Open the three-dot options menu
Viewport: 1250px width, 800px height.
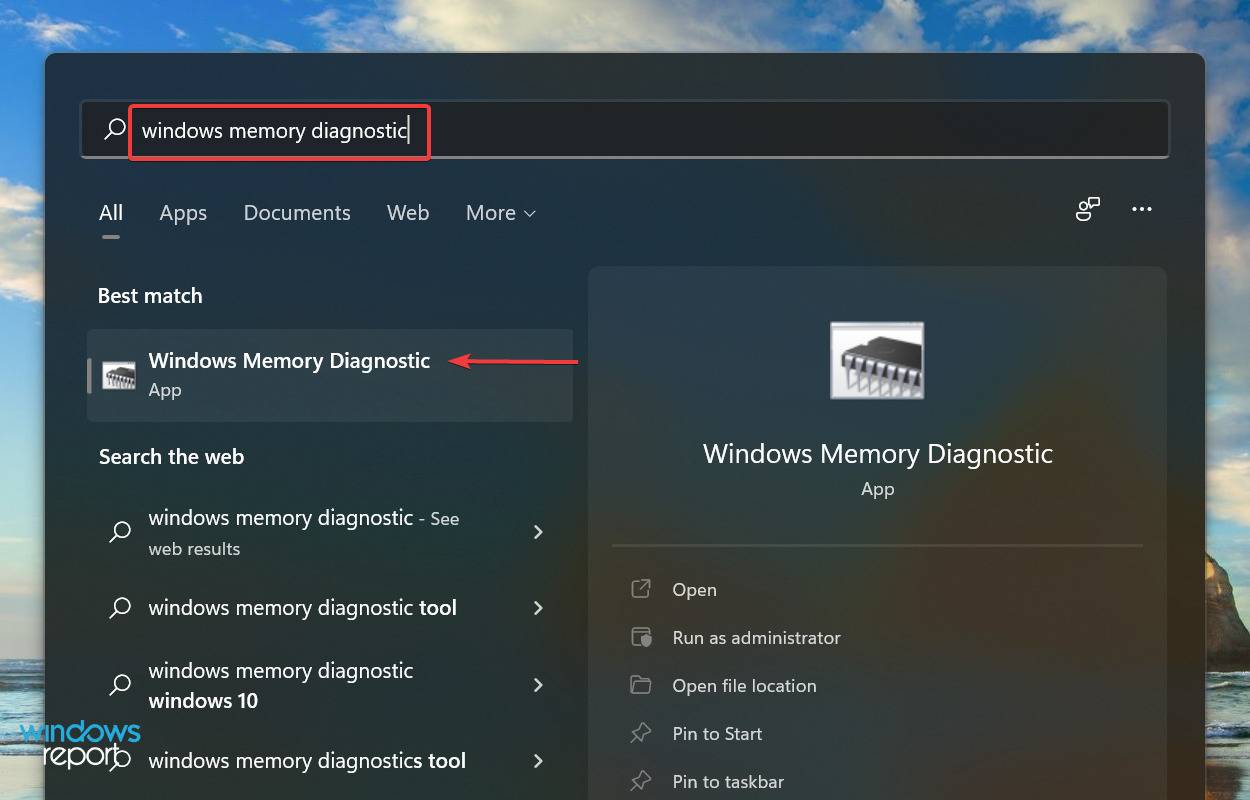click(x=1142, y=209)
